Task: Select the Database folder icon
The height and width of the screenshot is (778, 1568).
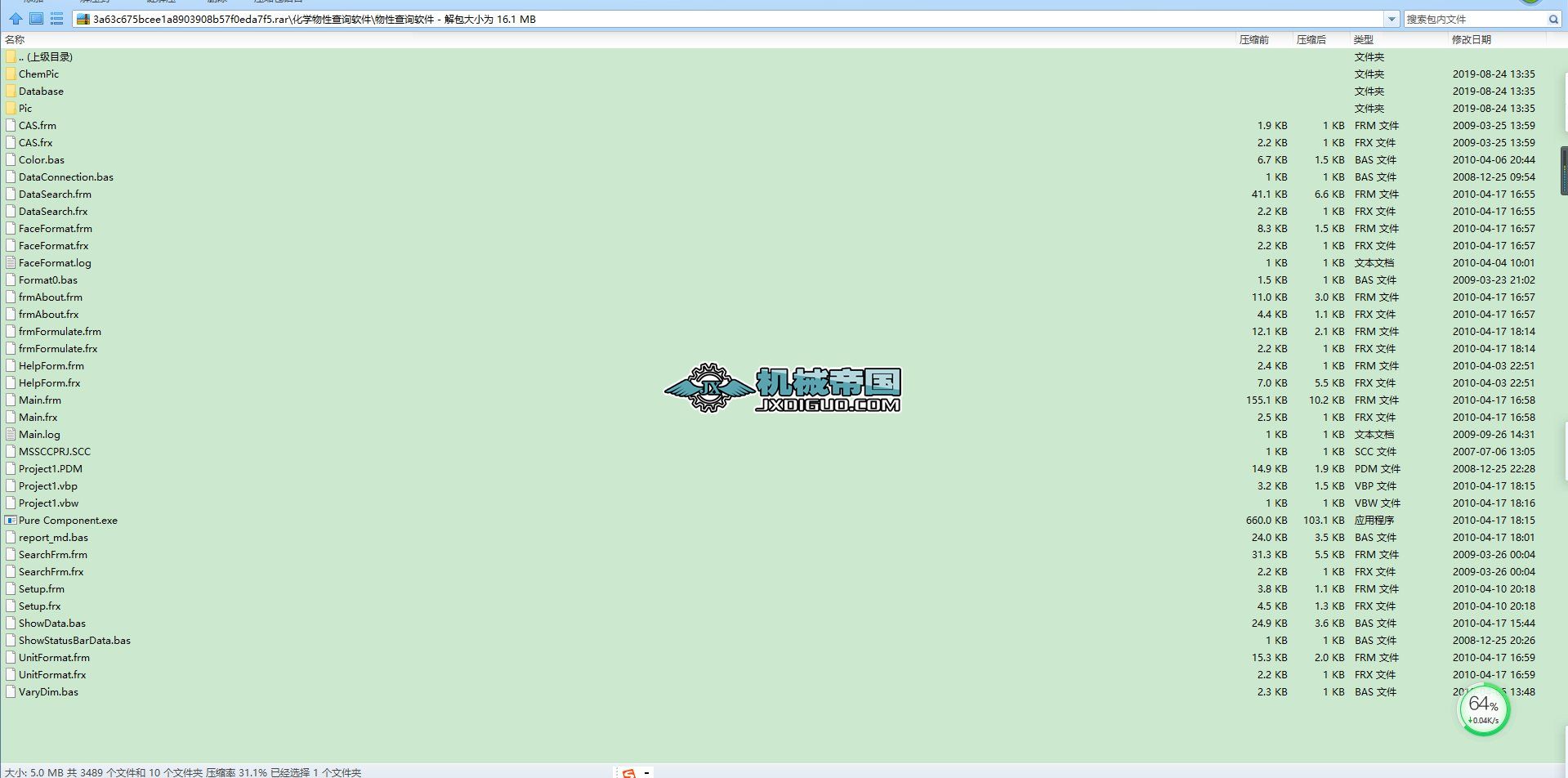Action: coord(11,91)
